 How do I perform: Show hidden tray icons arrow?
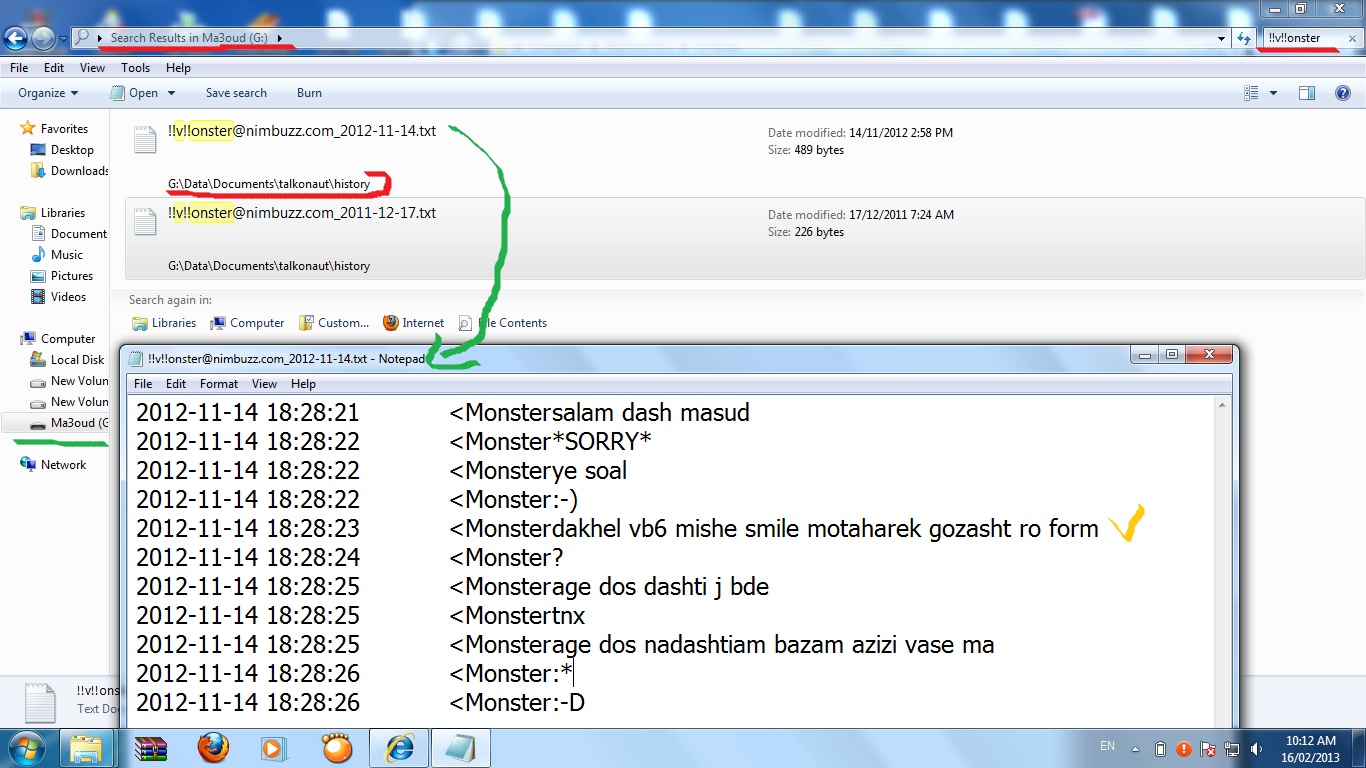pos(1135,748)
